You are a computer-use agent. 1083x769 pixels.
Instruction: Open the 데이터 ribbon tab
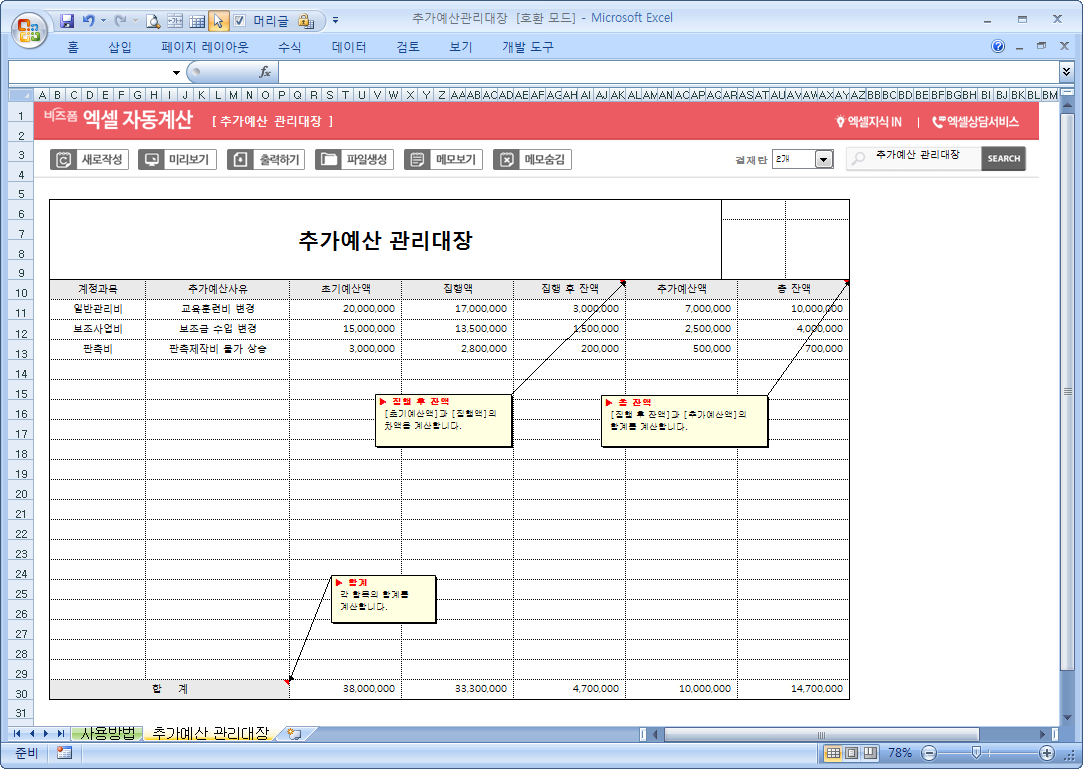point(349,47)
